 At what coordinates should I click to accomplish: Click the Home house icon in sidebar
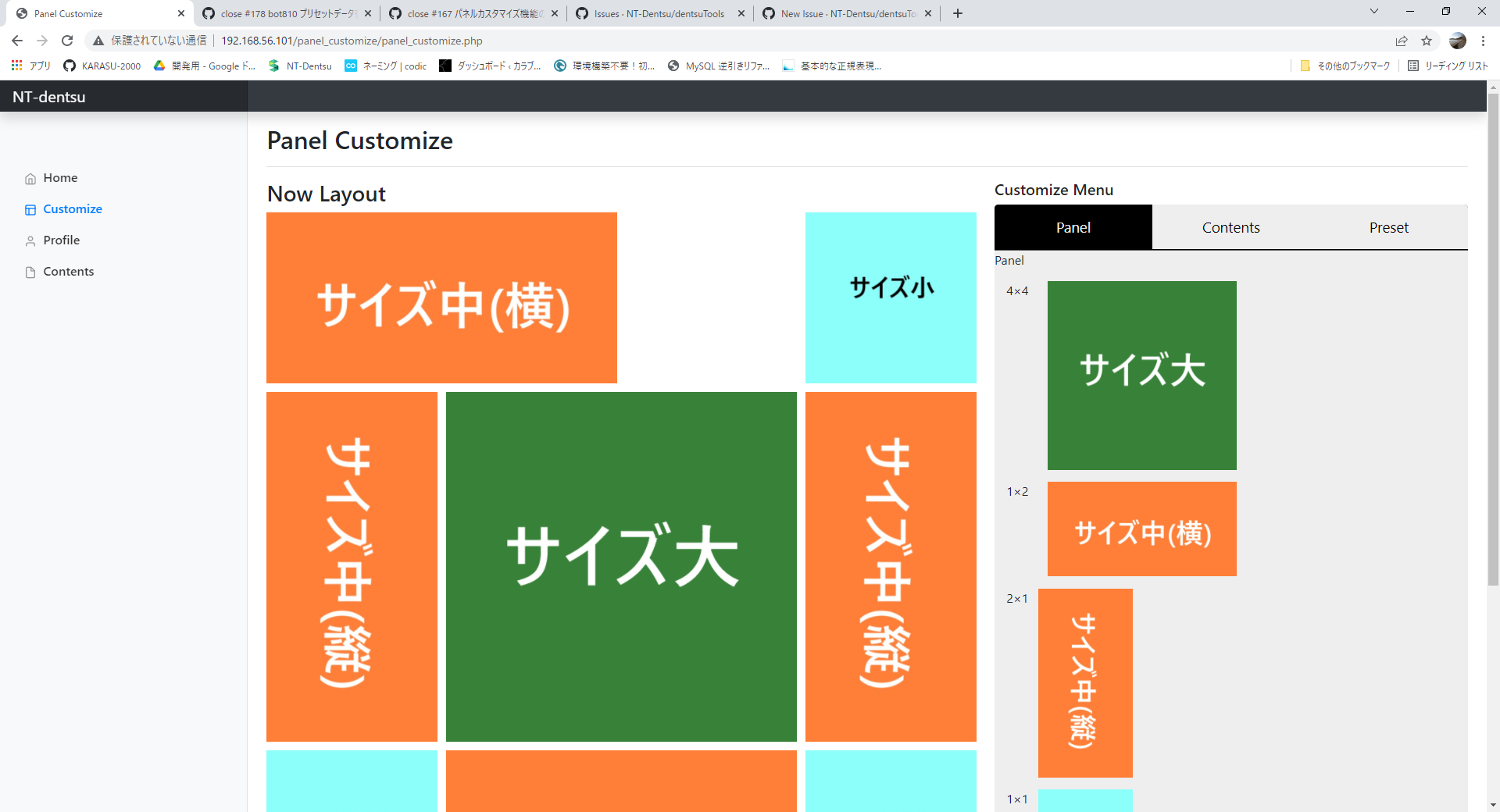click(30, 178)
